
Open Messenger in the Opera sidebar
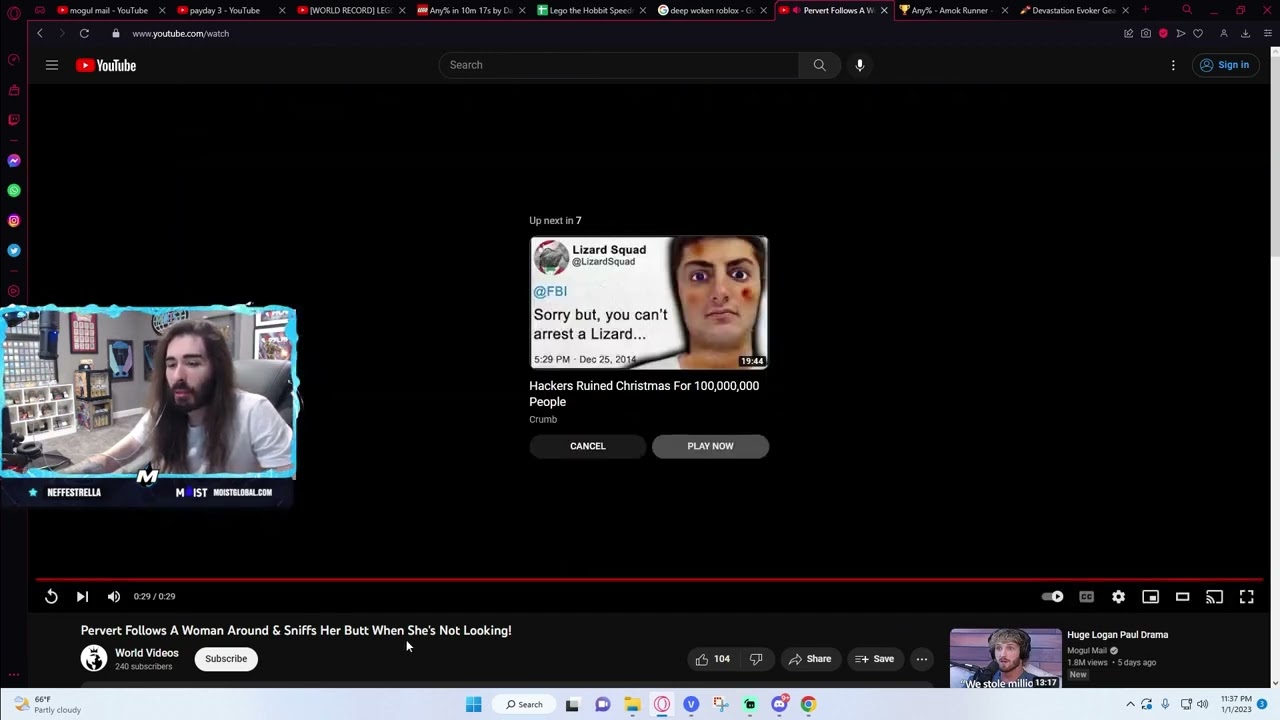tap(14, 160)
